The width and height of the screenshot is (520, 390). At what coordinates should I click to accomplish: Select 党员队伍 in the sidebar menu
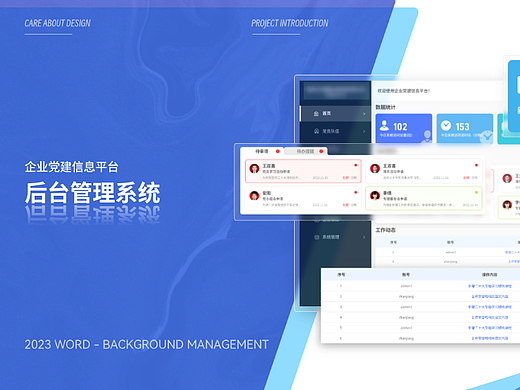(x=335, y=131)
